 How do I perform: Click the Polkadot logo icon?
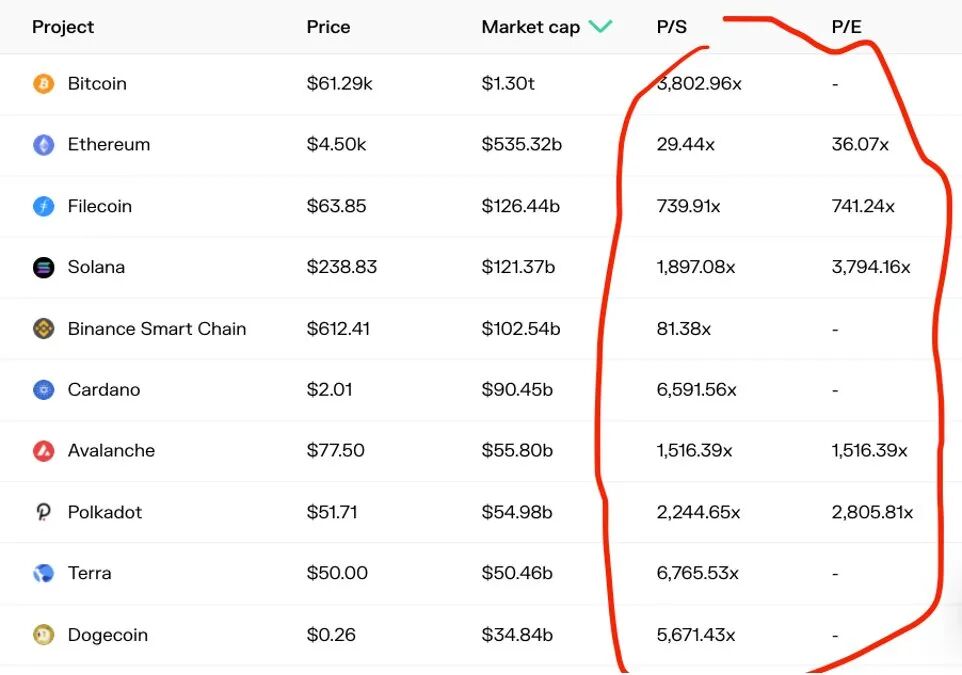click(x=44, y=513)
